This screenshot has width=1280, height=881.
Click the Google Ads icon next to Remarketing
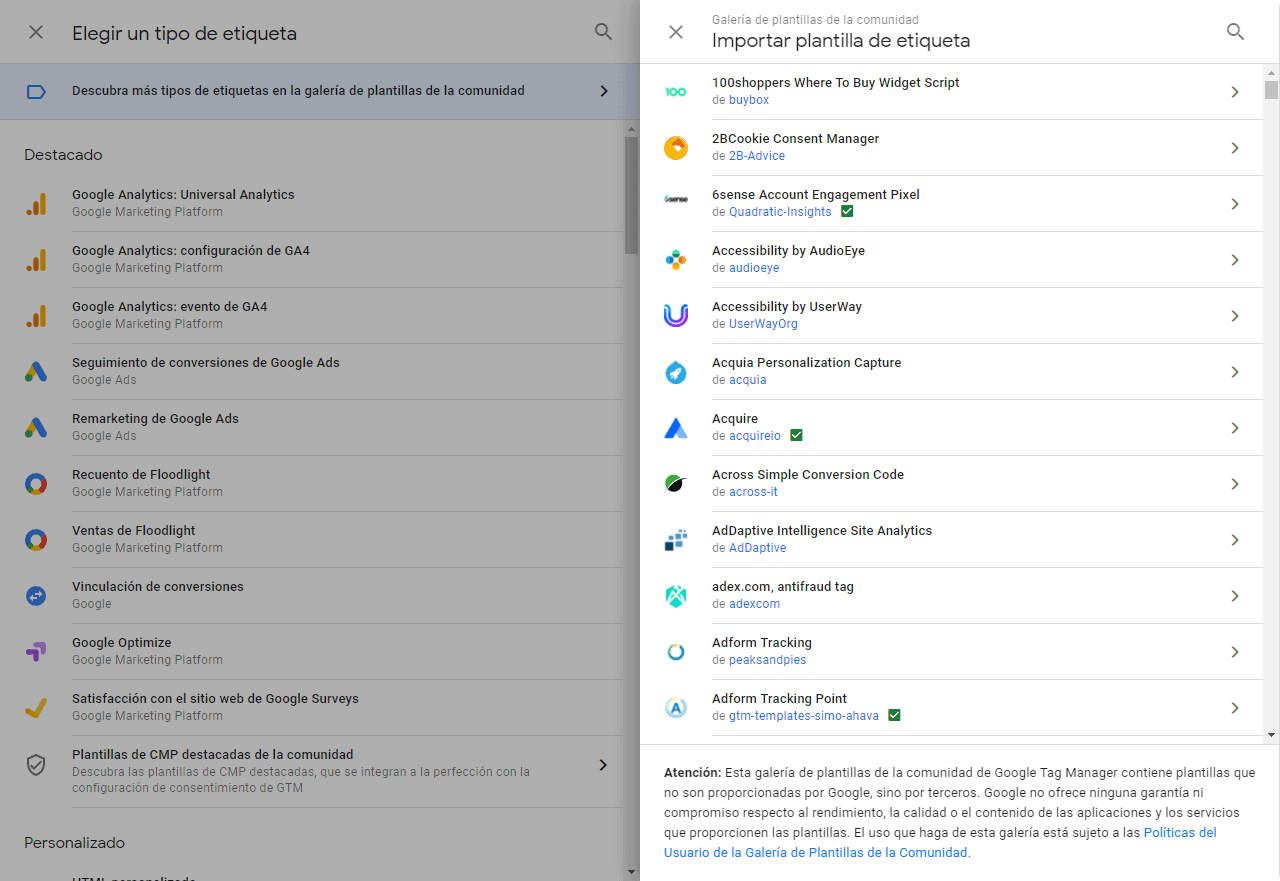37,427
